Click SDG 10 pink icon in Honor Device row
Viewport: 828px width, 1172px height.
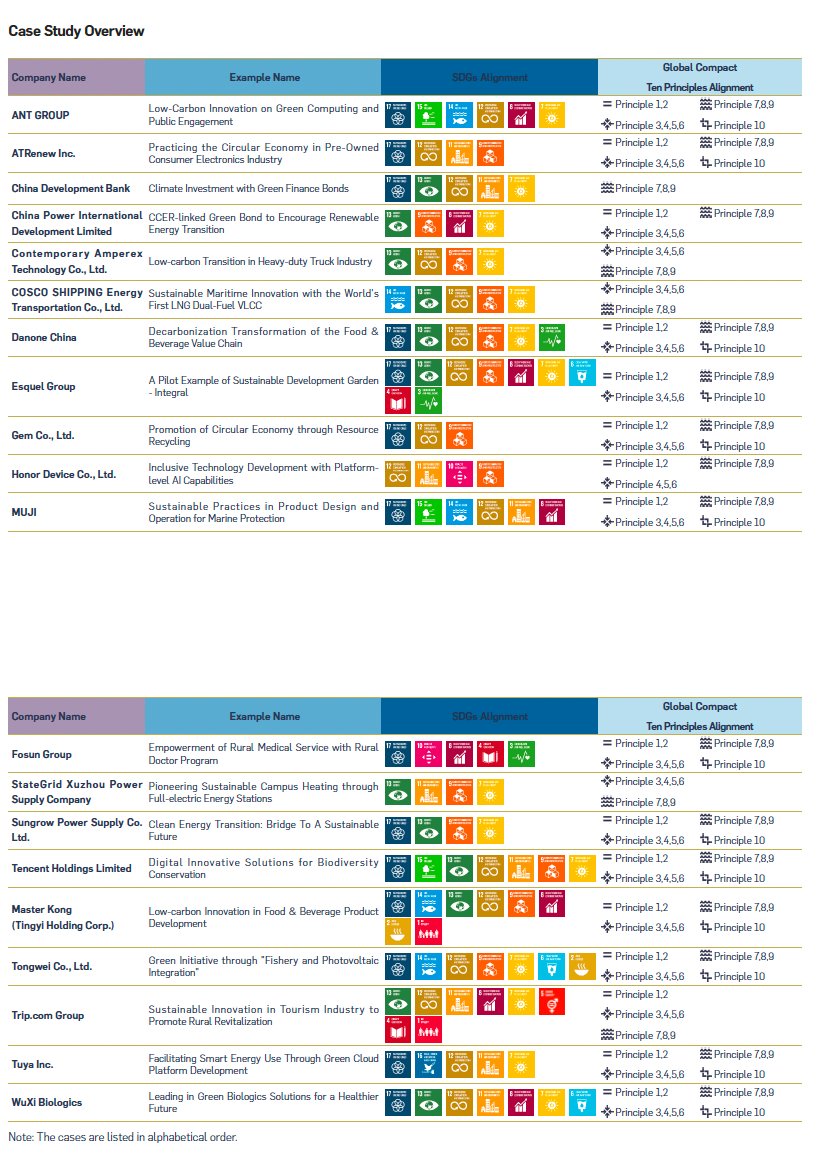pyautogui.click(x=460, y=473)
